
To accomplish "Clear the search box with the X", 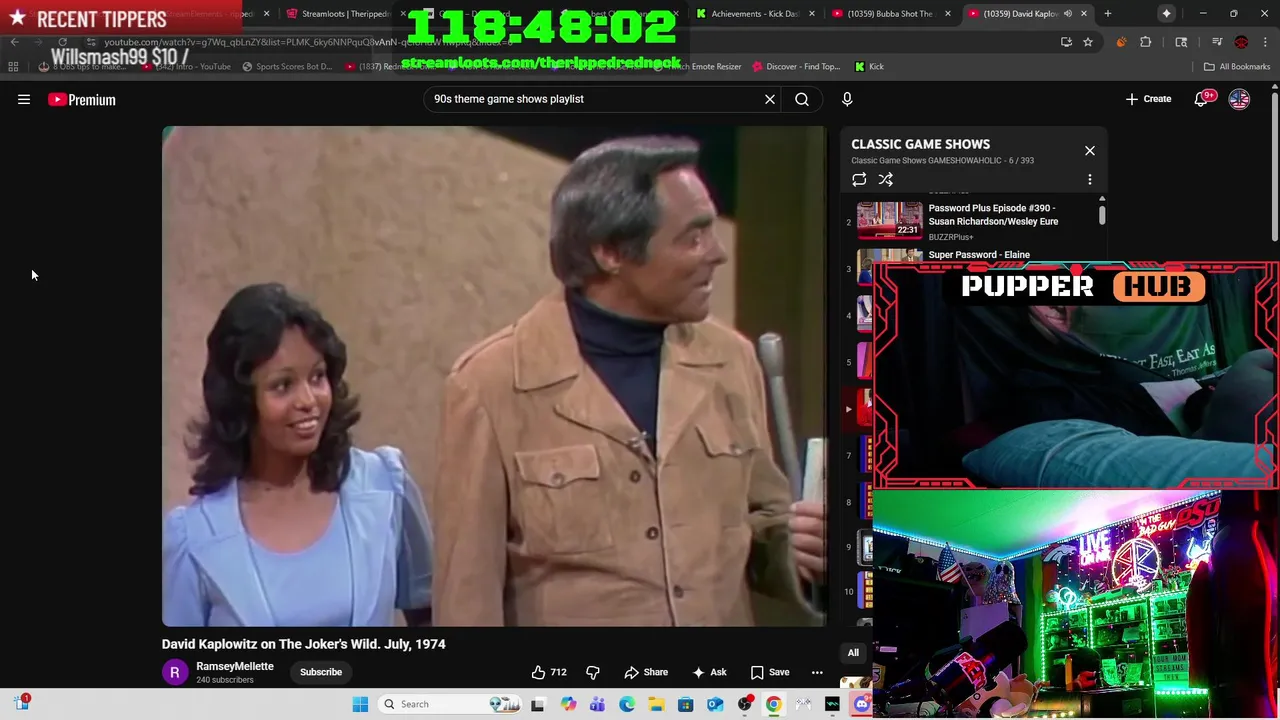I will (770, 99).
